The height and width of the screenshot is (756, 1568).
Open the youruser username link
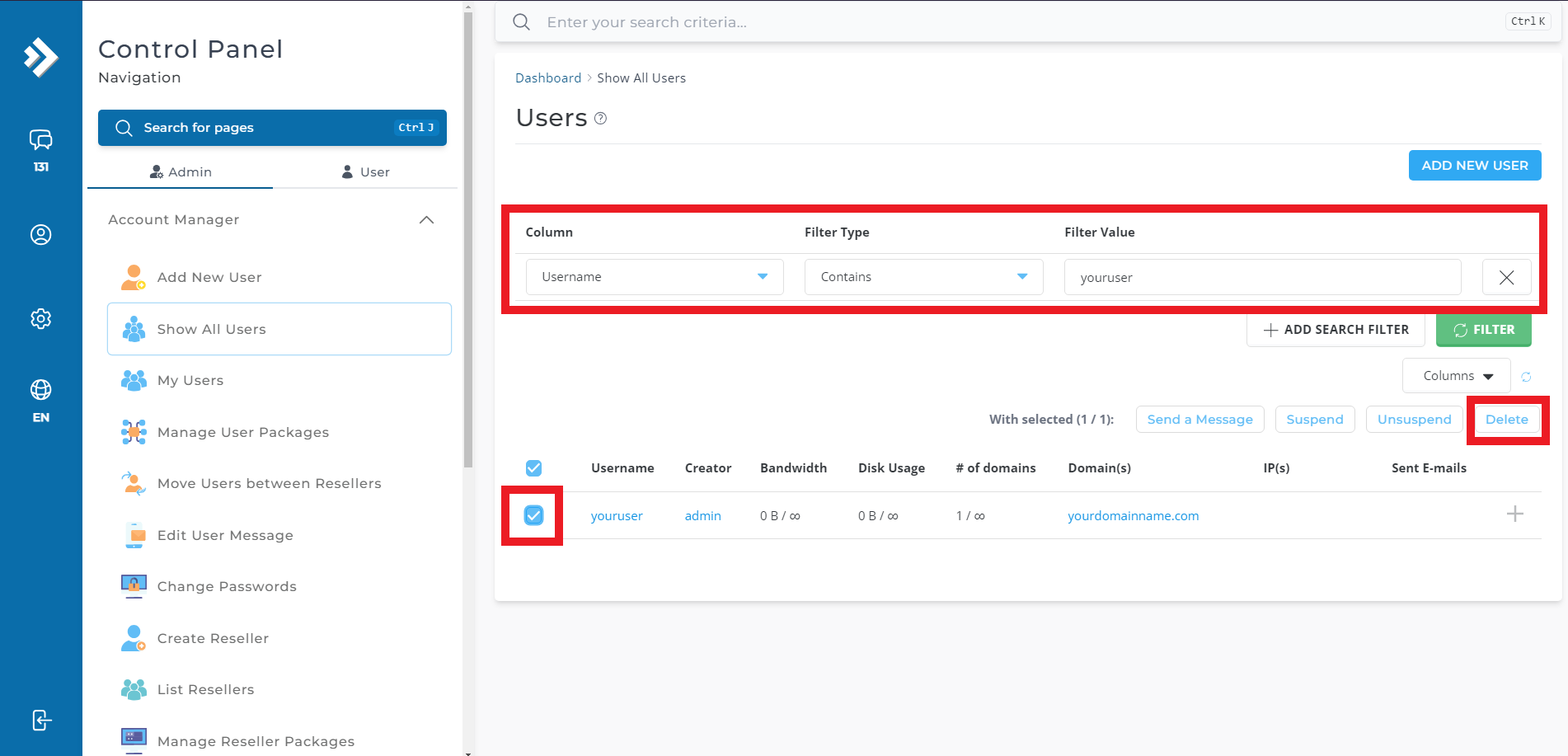617,515
